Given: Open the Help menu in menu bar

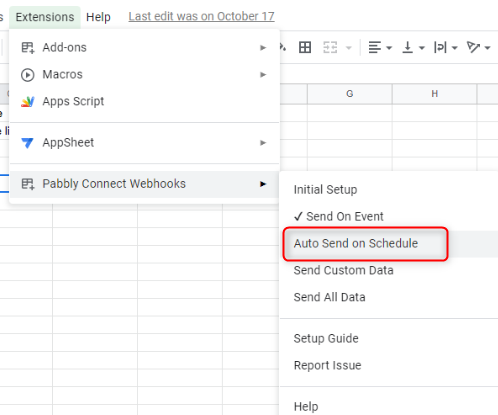Looking at the screenshot, I should (x=98, y=17).
